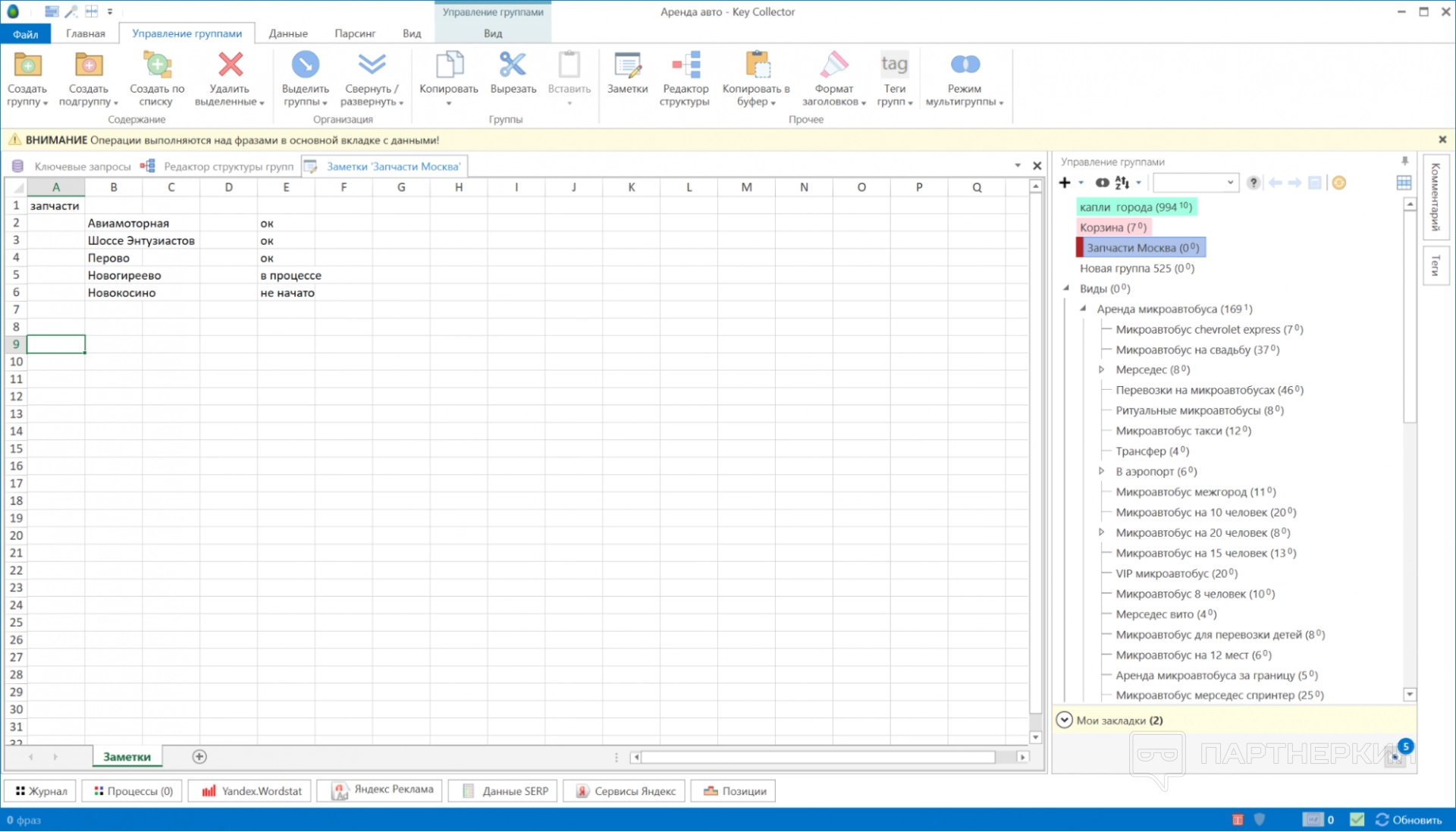Collapse the Аренда микроавтобуса tree node

1083,309
